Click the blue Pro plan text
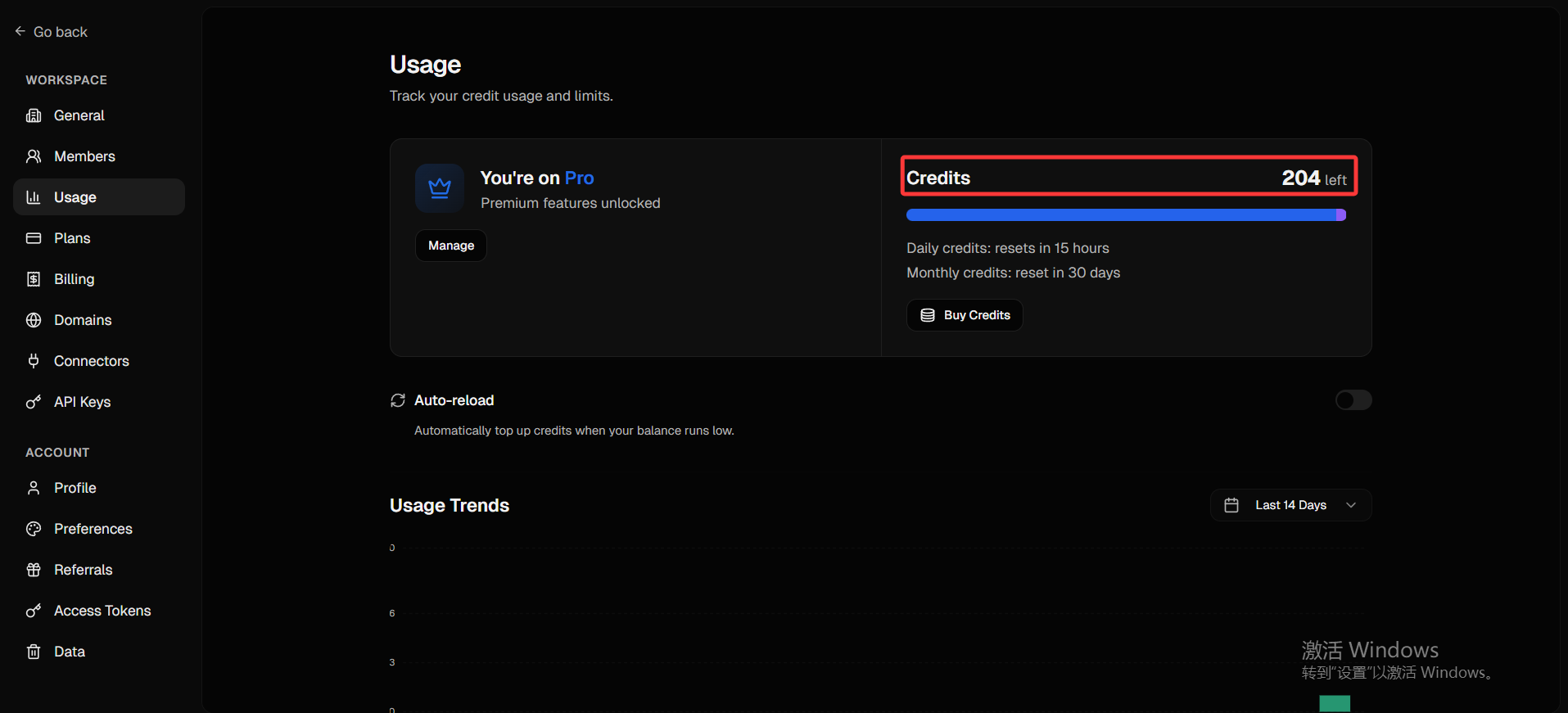 pyautogui.click(x=579, y=178)
